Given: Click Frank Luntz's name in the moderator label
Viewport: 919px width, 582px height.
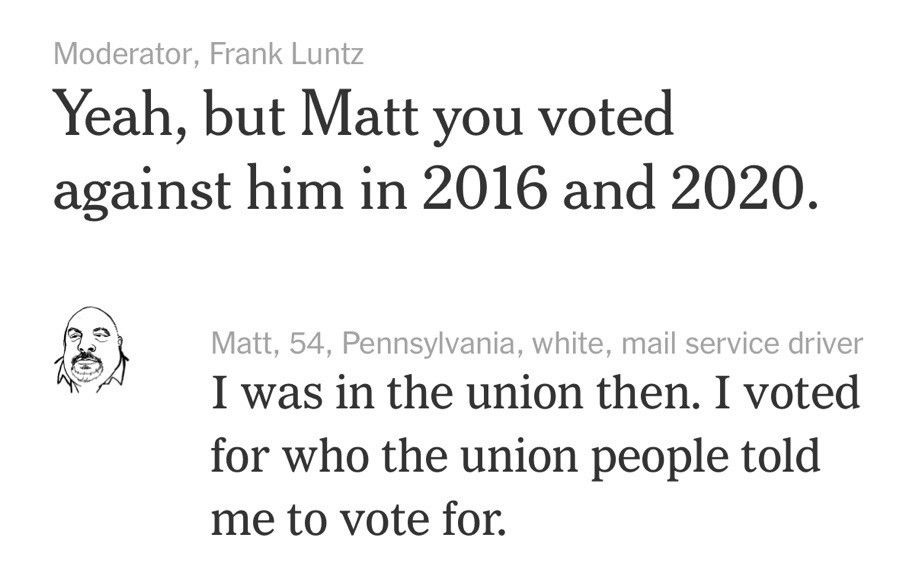Looking at the screenshot, I should click(x=287, y=55).
